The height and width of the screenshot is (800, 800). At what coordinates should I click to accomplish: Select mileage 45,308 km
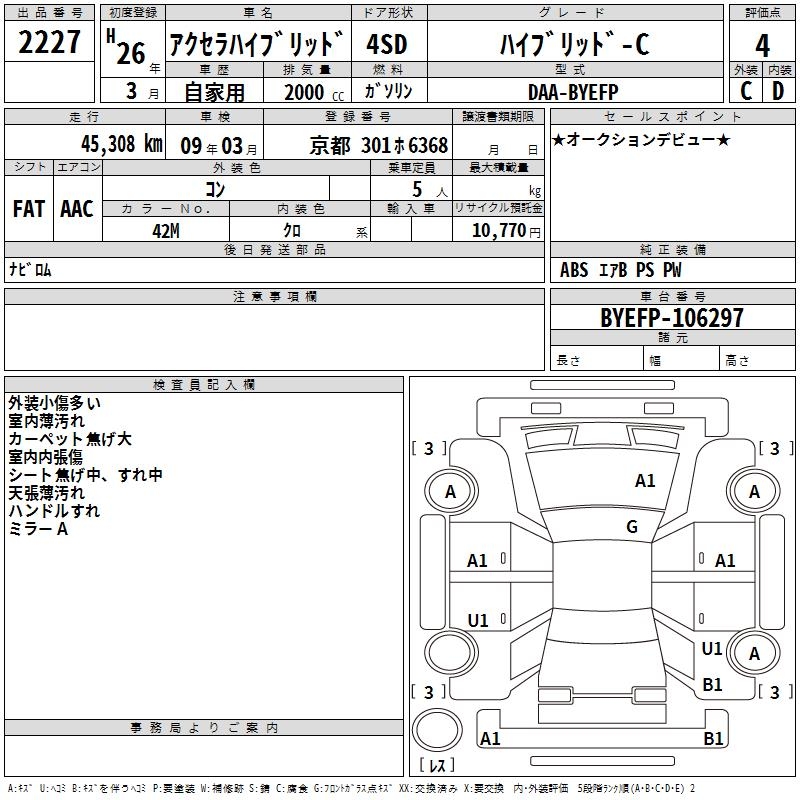[122, 144]
